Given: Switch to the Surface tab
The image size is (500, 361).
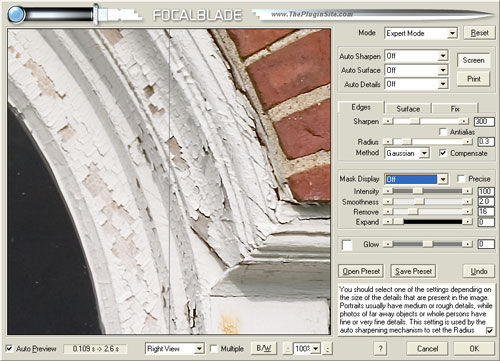Looking at the screenshot, I should click(x=408, y=109).
